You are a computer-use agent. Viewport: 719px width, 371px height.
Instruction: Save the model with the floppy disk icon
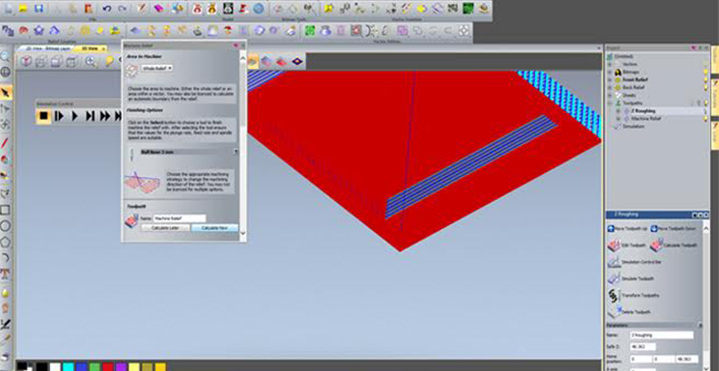tap(39, 9)
